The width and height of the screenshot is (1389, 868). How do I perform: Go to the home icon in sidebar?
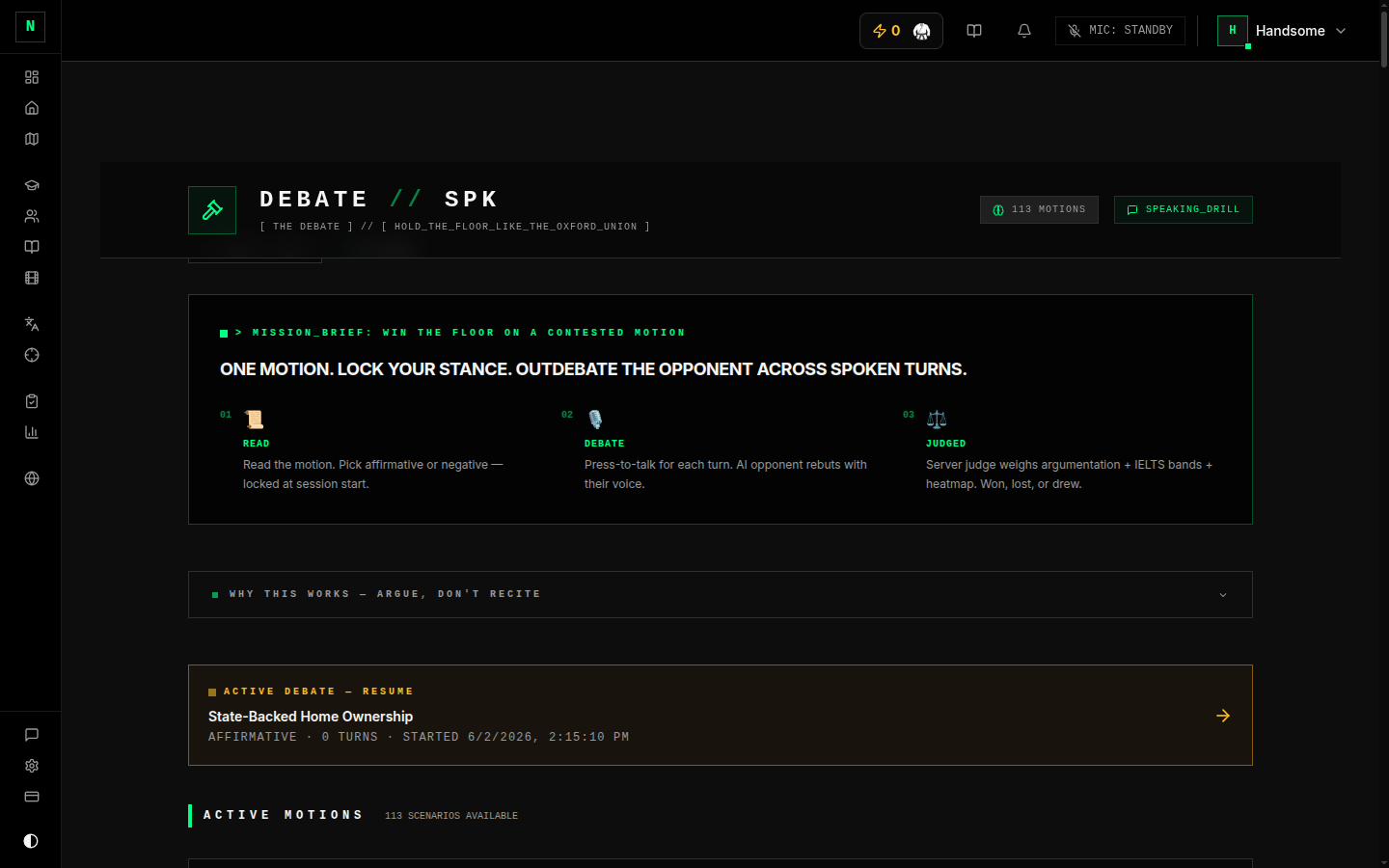point(32,108)
